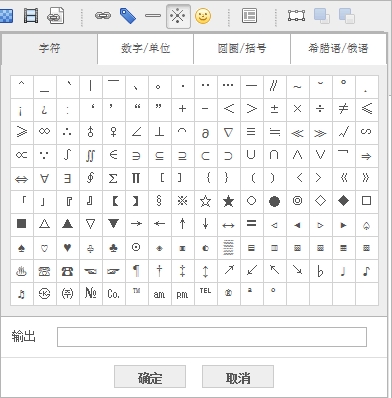Select the right double arrow ⇒
Viewport: 392px width, 398px height.
click(x=366, y=155)
